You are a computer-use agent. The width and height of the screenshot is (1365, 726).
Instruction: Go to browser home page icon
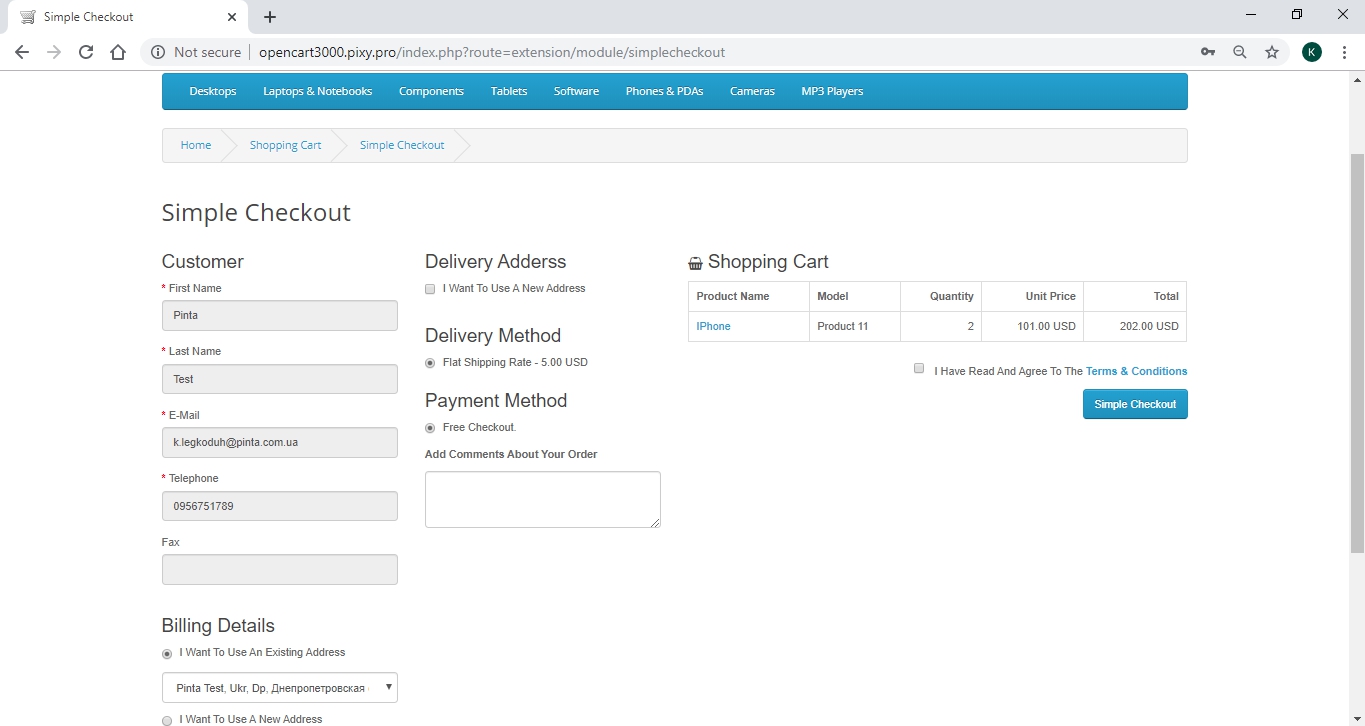click(x=118, y=52)
